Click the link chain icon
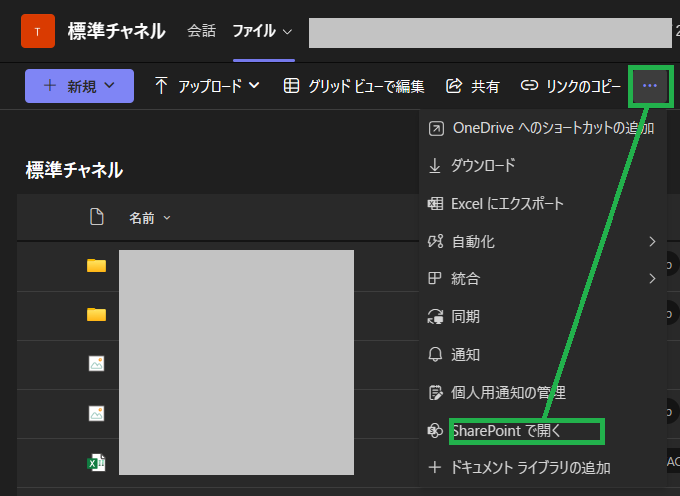 coord(529,85)
